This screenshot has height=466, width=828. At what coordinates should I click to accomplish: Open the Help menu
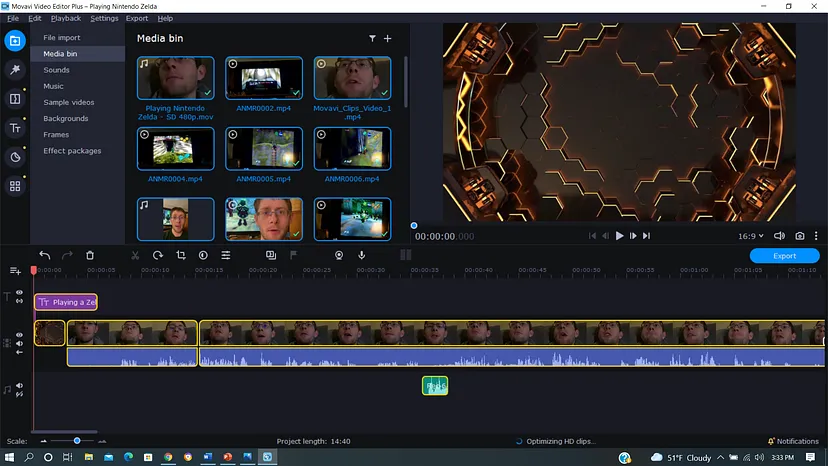pyautogui.click(x=165, y=18)
